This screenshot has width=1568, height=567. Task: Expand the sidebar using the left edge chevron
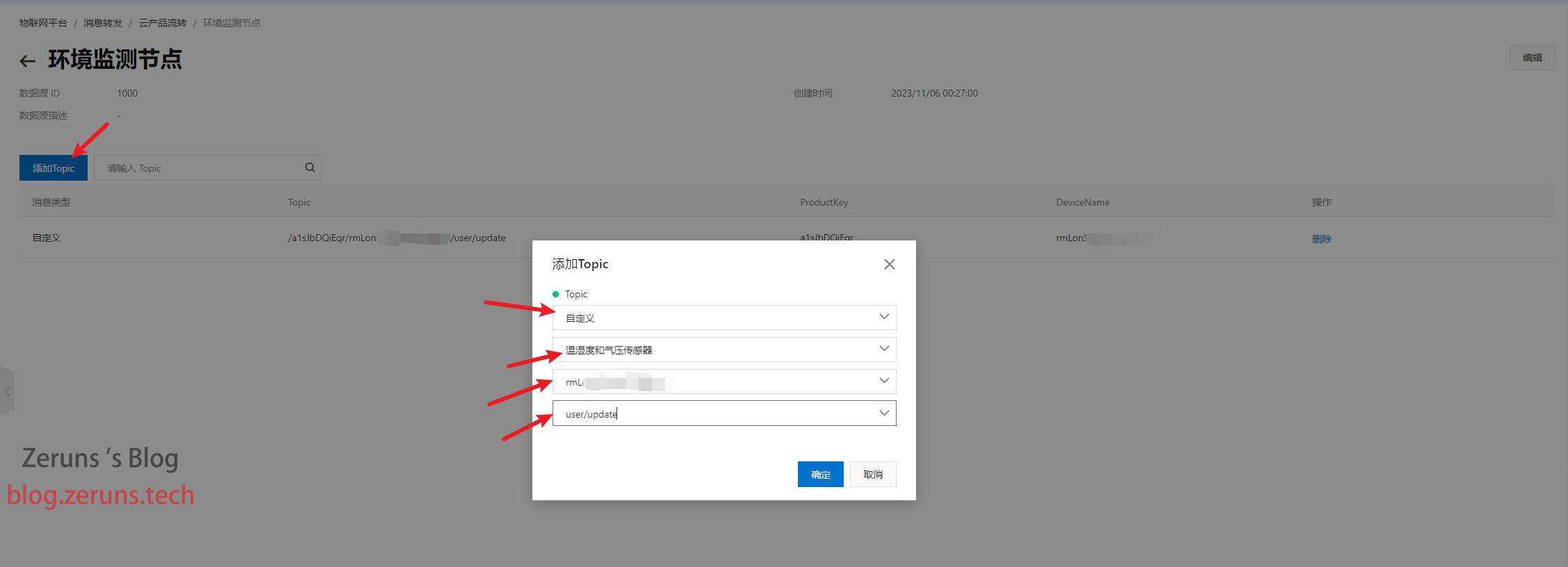[7, 391]
